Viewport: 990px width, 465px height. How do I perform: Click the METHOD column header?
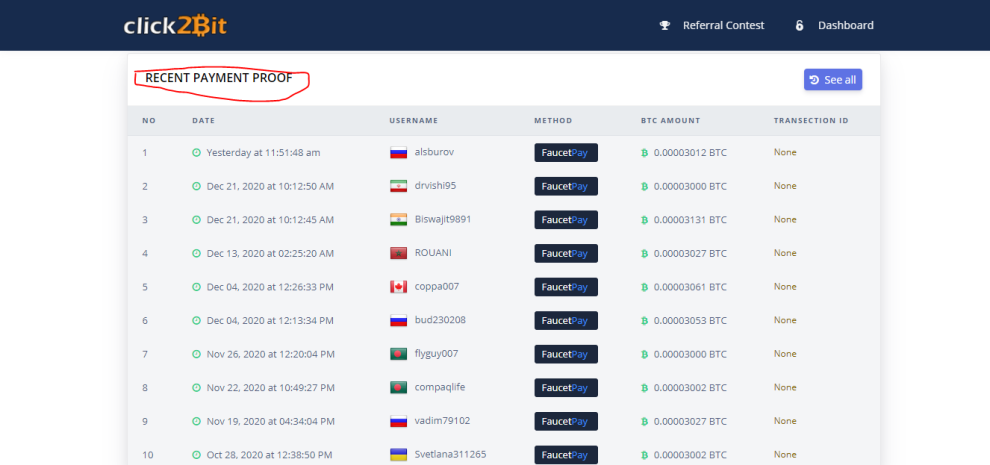(553, 121)
